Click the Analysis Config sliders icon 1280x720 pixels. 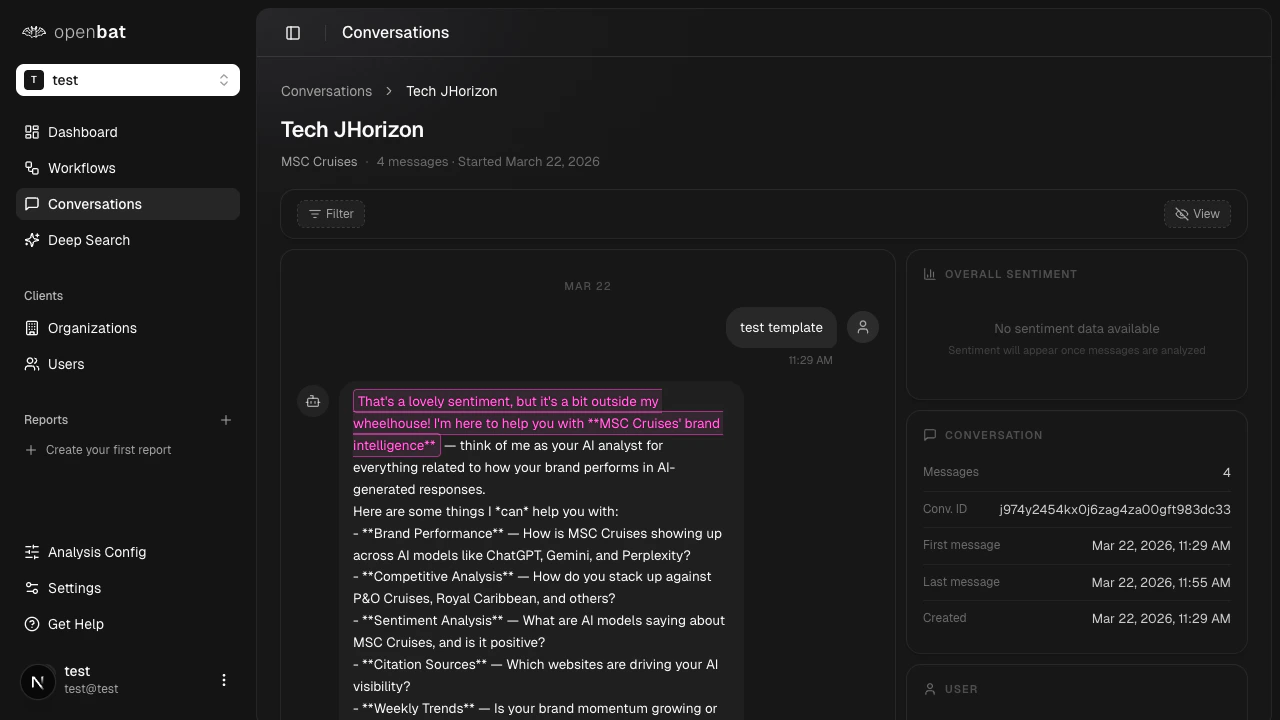click(32, 552)
